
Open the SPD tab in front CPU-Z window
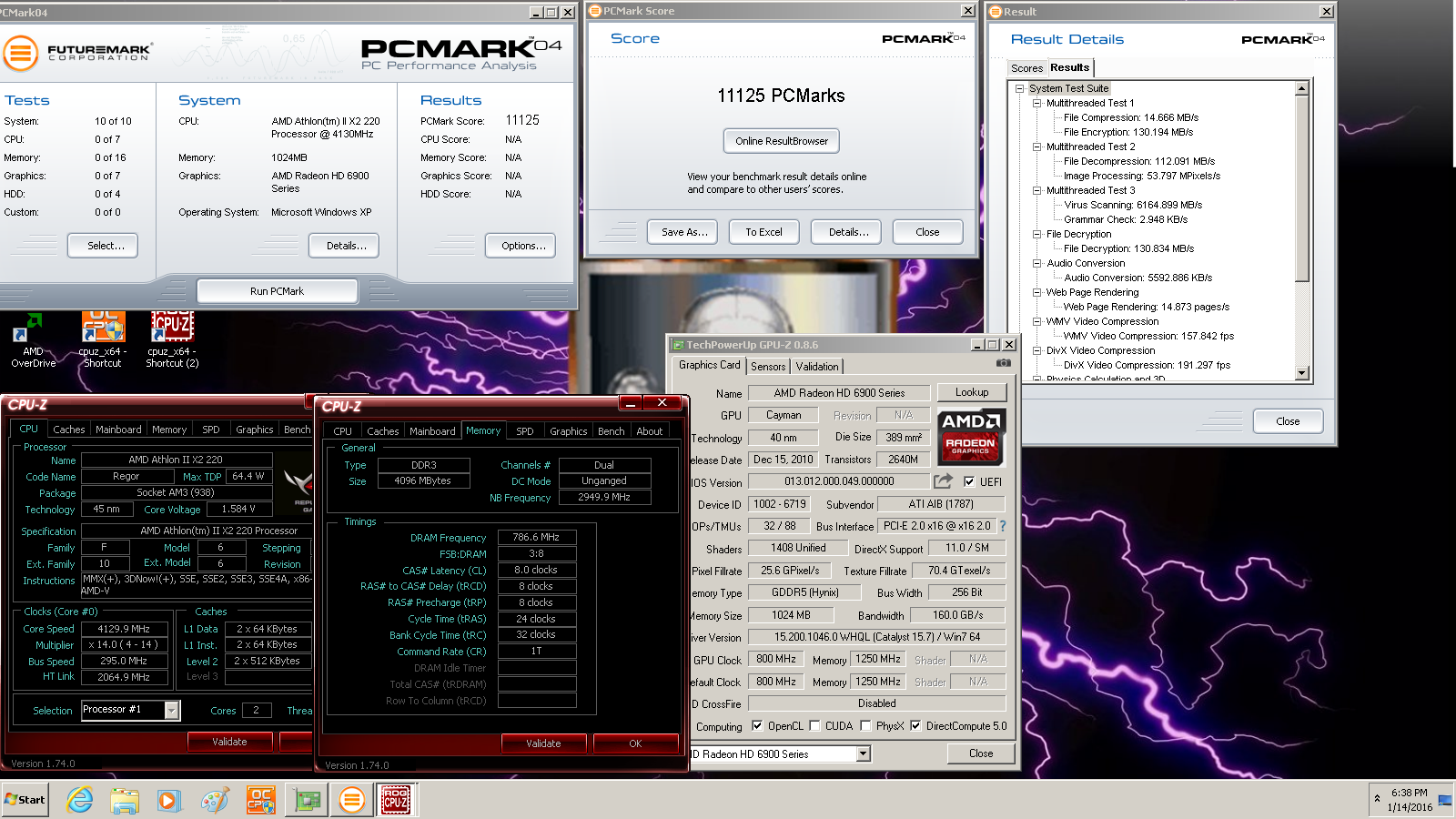(x=525, y=431)
